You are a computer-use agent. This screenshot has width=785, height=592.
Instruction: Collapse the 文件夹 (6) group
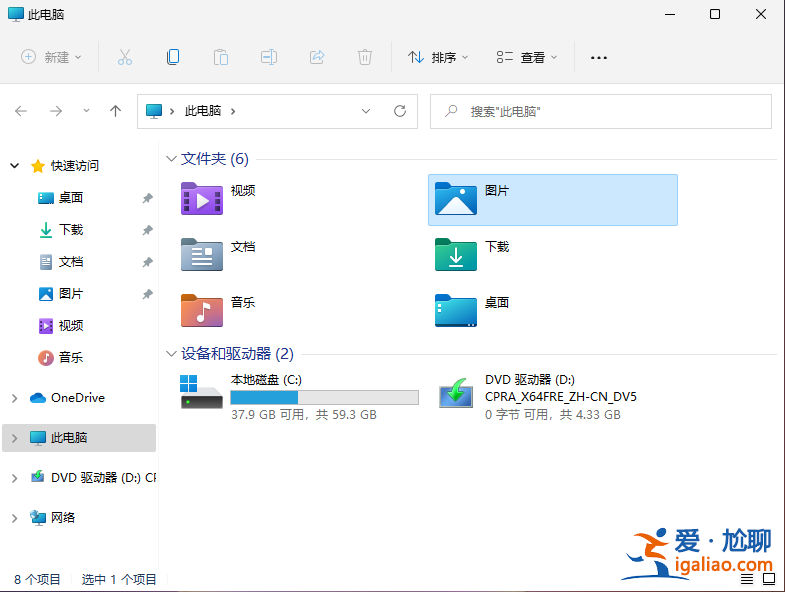coord(171,159)
